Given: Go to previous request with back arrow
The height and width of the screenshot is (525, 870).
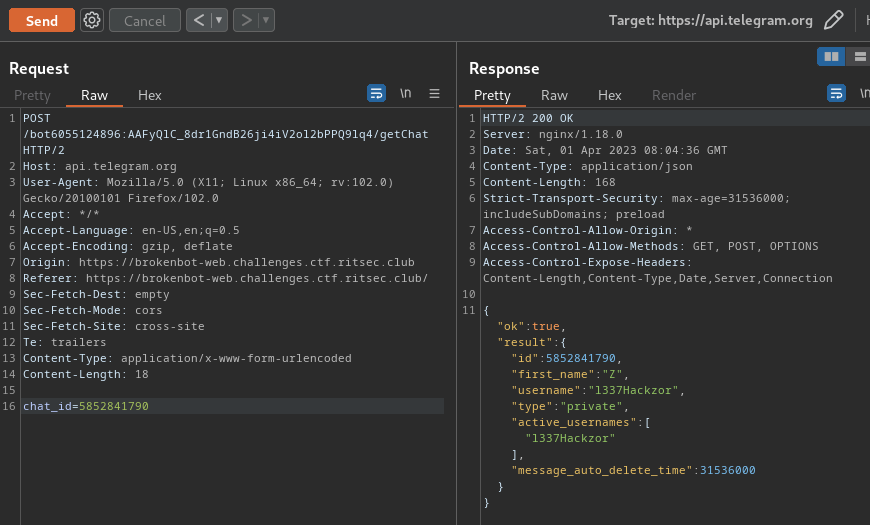Looking at the screenshot, I should [199, 21].
